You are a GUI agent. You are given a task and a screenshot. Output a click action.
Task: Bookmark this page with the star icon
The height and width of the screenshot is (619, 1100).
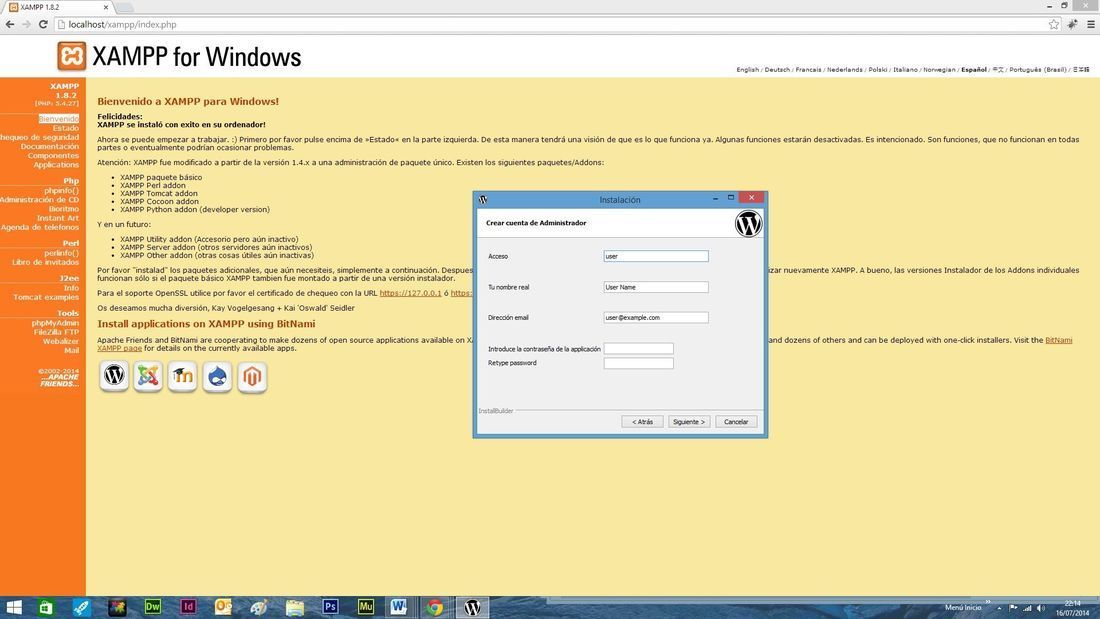point(1054,24)
